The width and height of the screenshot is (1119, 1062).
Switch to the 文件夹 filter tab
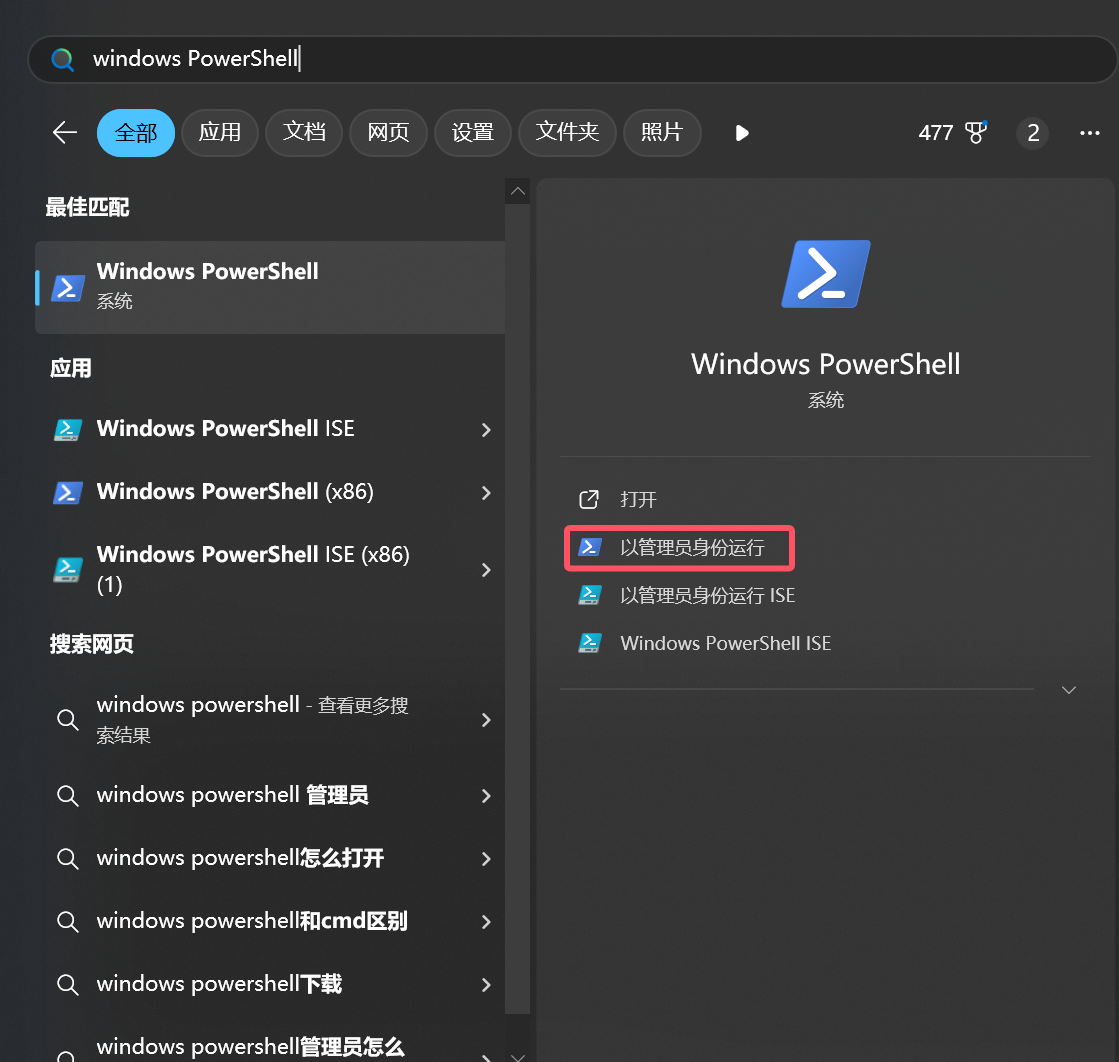[x=567, y=133]
